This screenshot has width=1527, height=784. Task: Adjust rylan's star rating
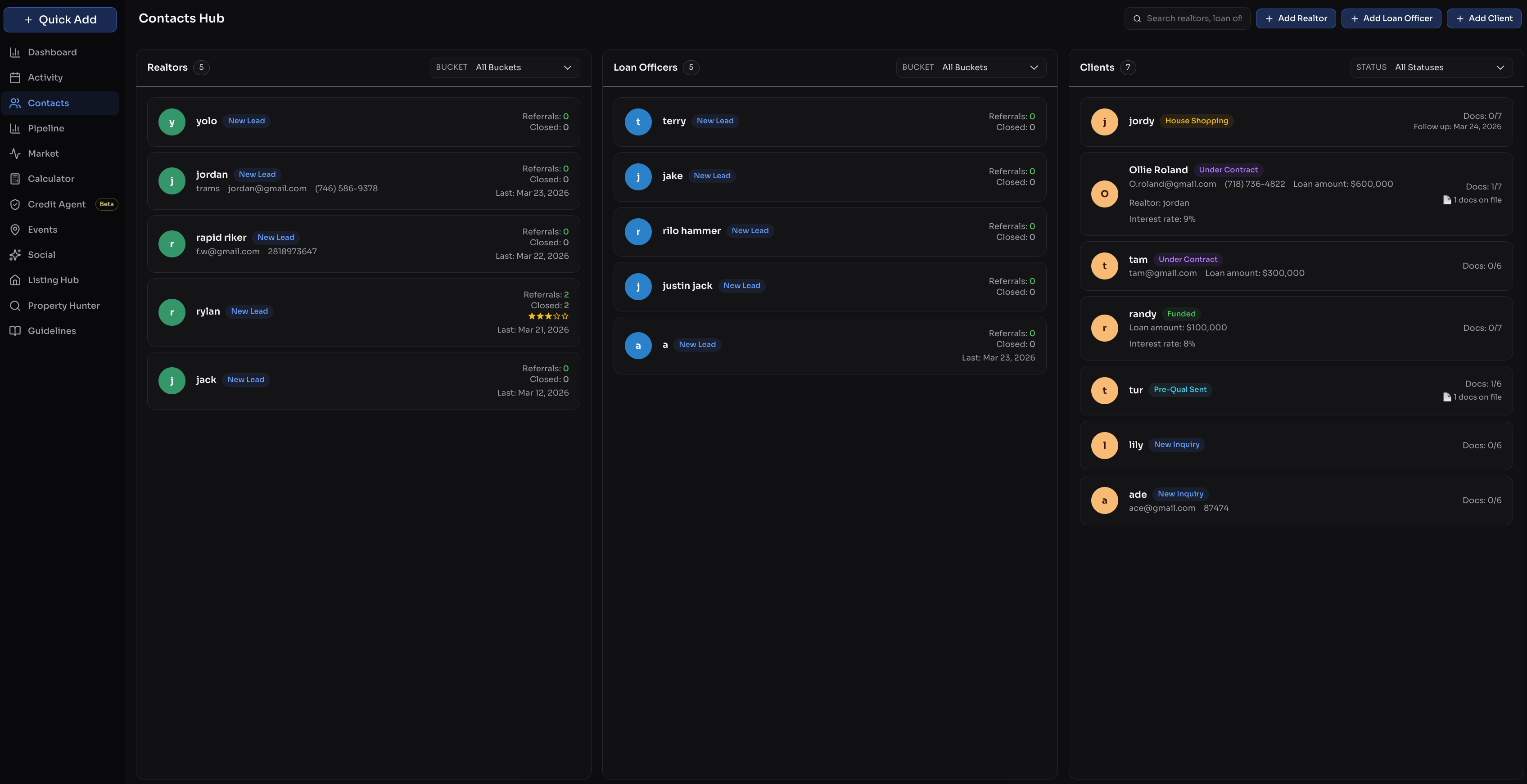tap(548, 316)
